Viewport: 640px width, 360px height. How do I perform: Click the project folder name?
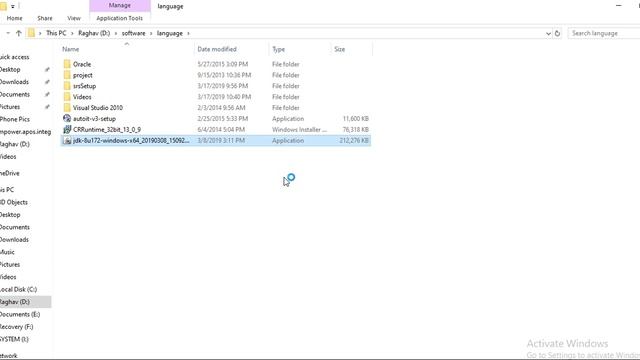[82, 76]
